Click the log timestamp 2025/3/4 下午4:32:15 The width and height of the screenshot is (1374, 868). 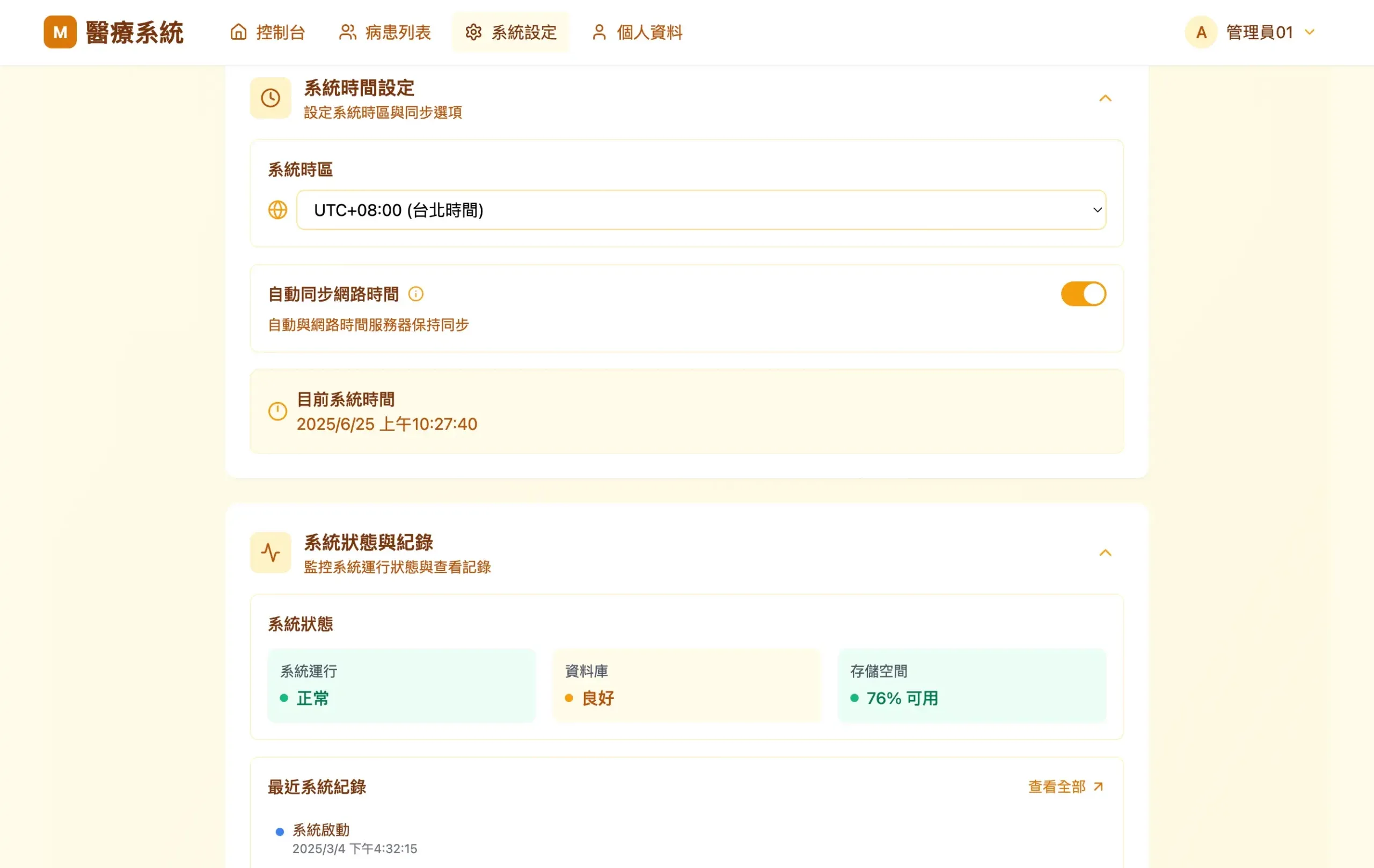coord(354,849)
